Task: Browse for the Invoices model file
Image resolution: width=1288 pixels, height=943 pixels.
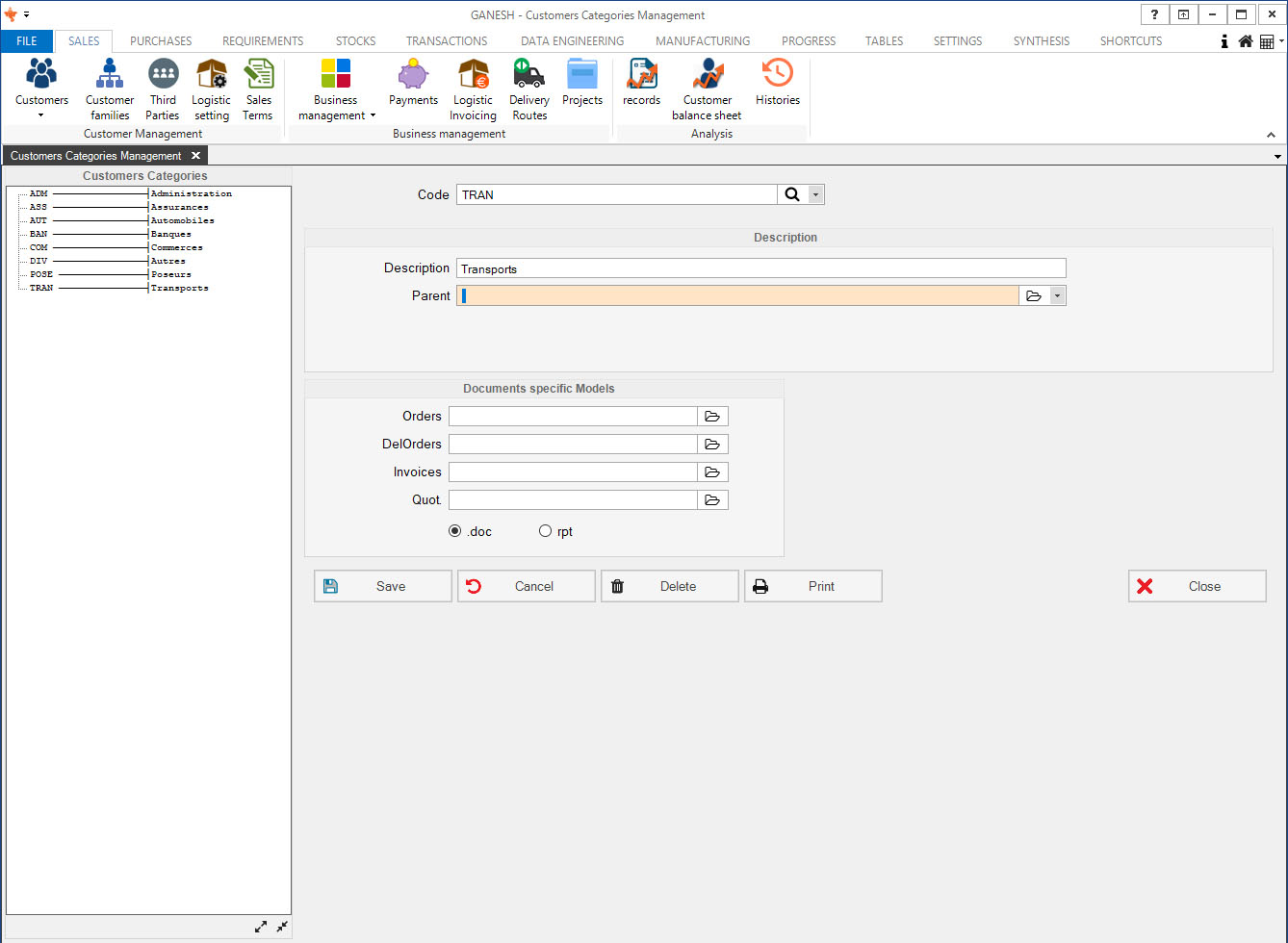Action: click(712, 472)
